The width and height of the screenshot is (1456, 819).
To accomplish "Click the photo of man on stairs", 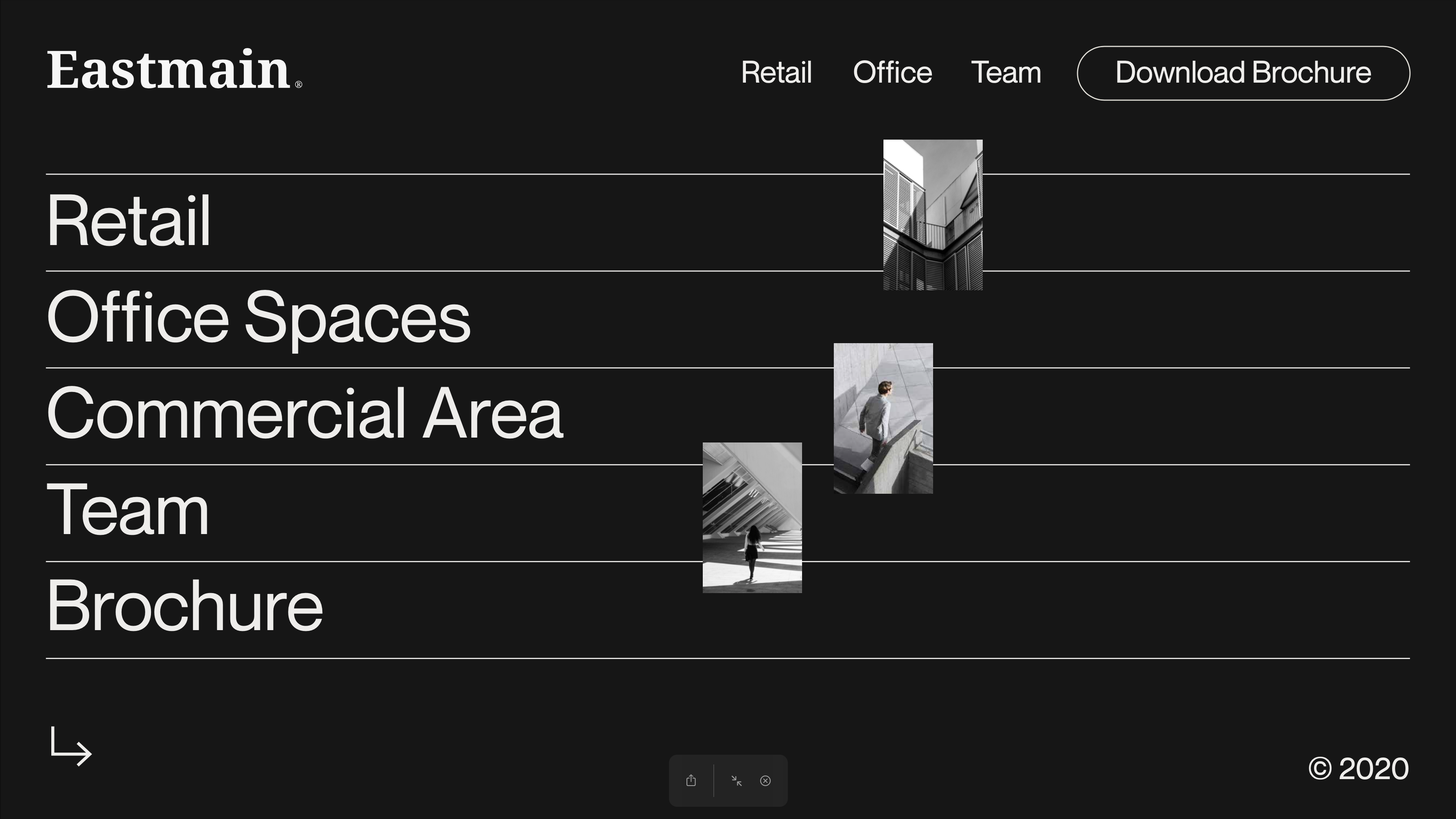I will pos(883,418).
